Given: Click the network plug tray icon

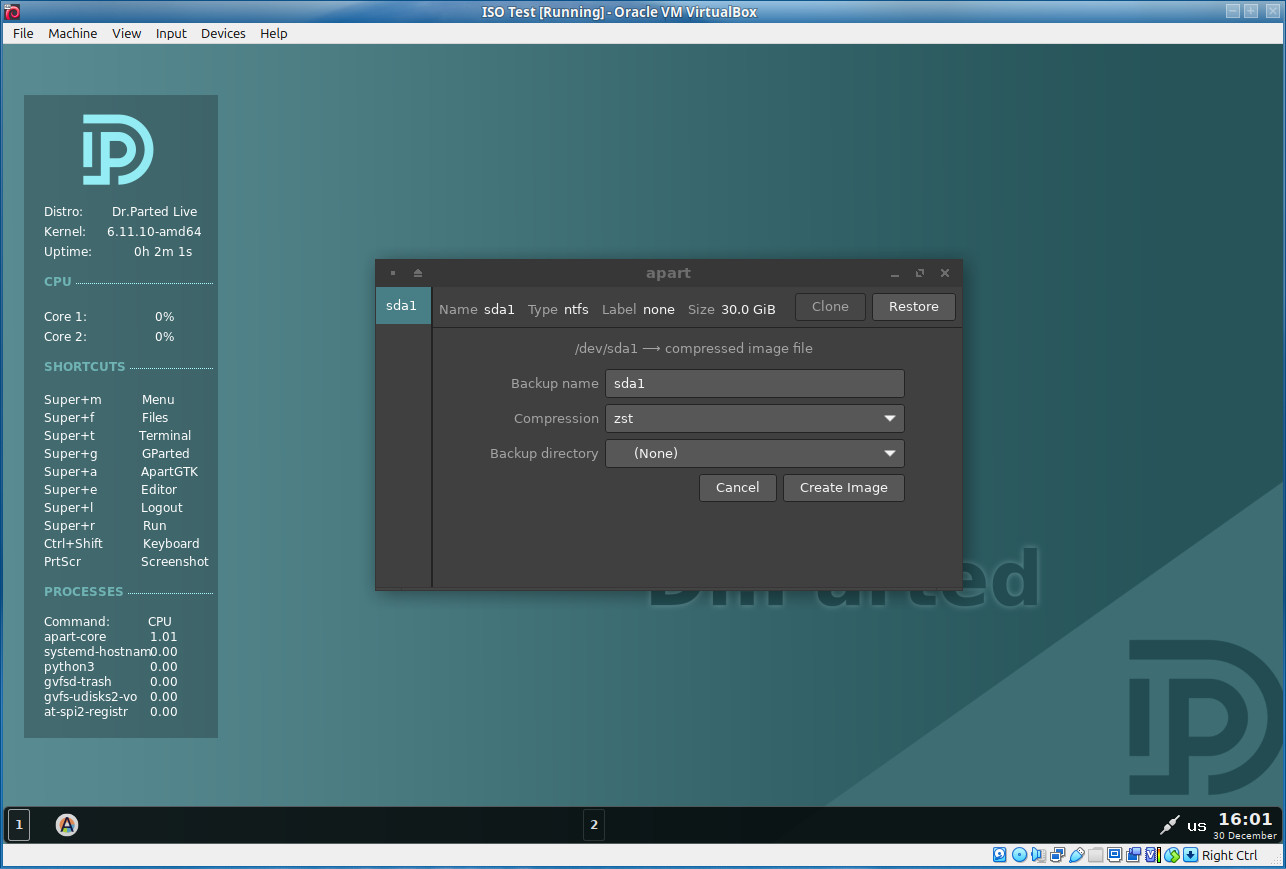Looking at the screenshot, I should click(1169, 825).
